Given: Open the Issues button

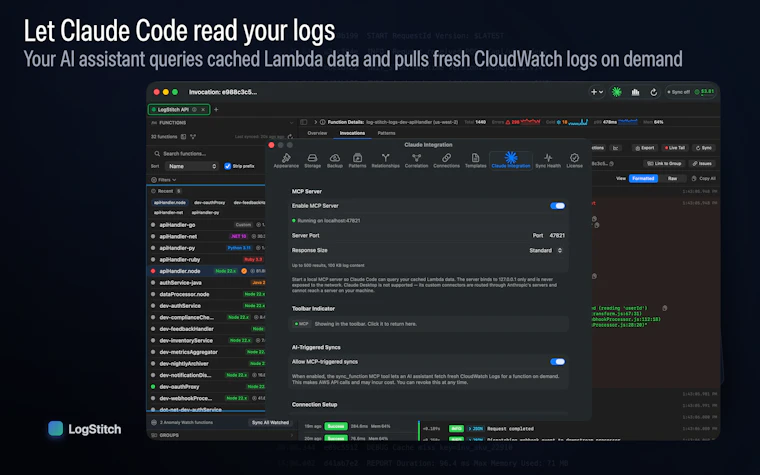Looking at the screenshot, I should [x=702, y=163].
